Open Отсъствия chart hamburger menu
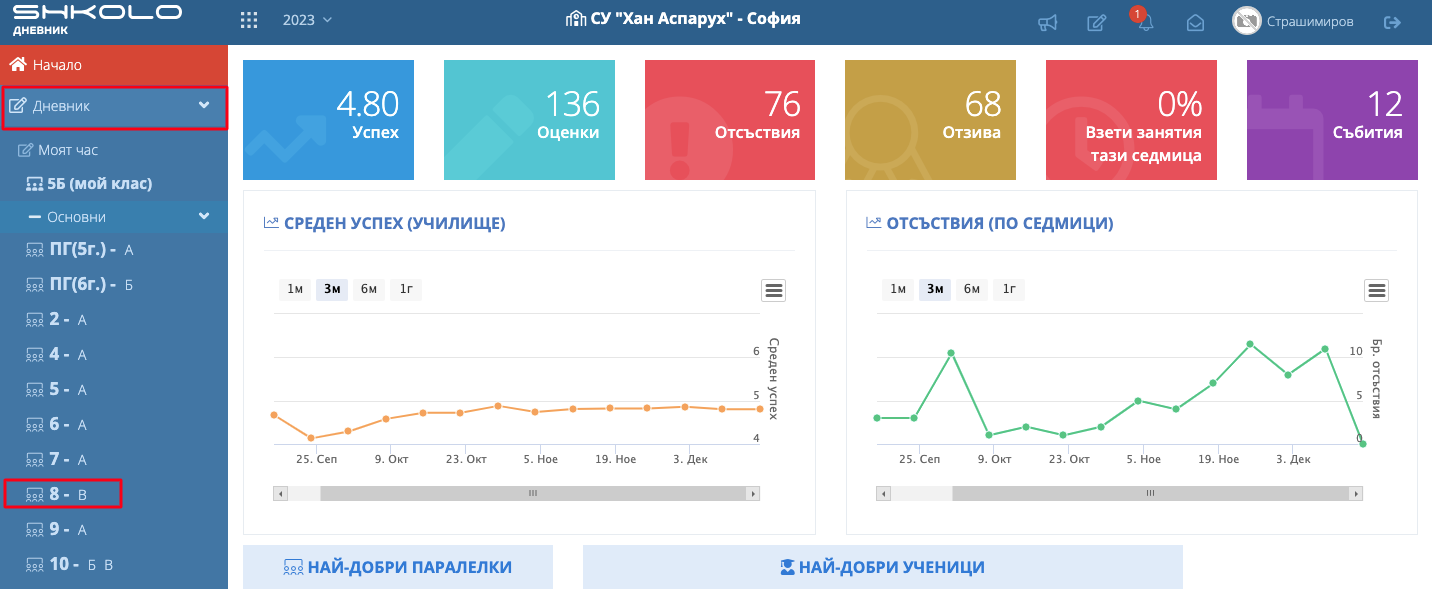 click(x=1376, y=290)
